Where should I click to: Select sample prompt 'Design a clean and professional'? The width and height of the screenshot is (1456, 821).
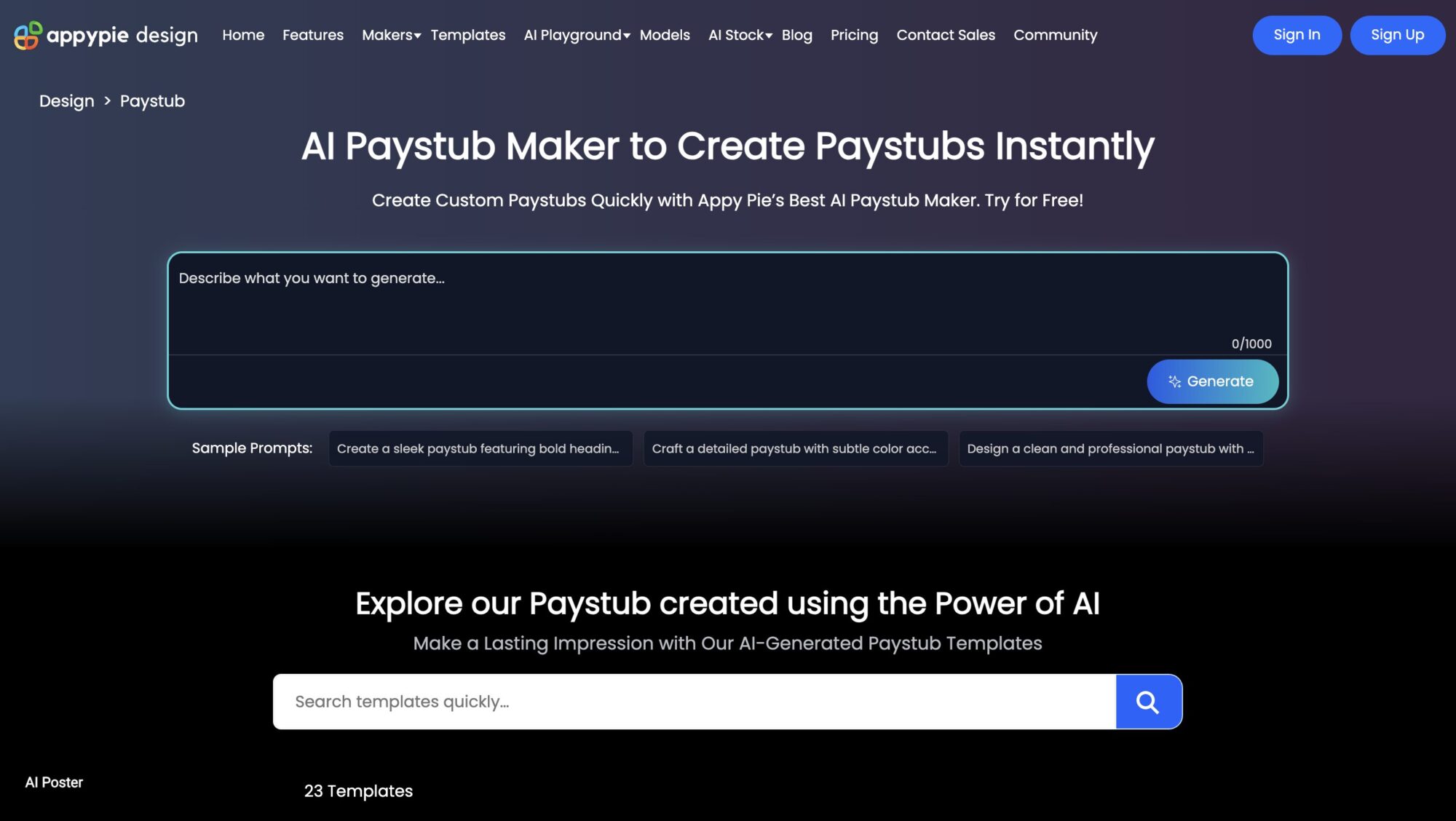pyautogui.click(x=1111, y=448)
